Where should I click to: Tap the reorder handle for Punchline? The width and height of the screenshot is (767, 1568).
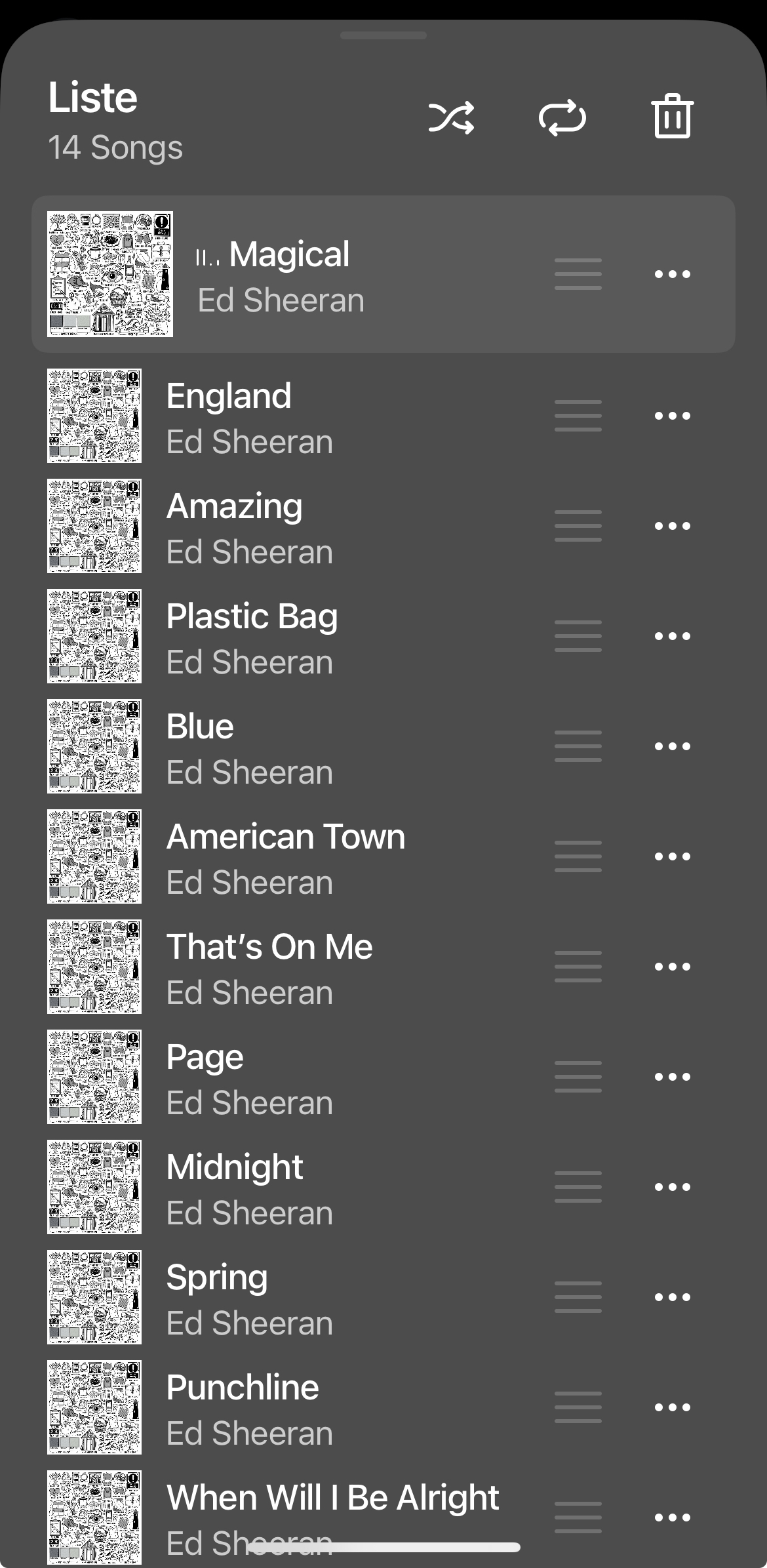[x=578, y=1407]
